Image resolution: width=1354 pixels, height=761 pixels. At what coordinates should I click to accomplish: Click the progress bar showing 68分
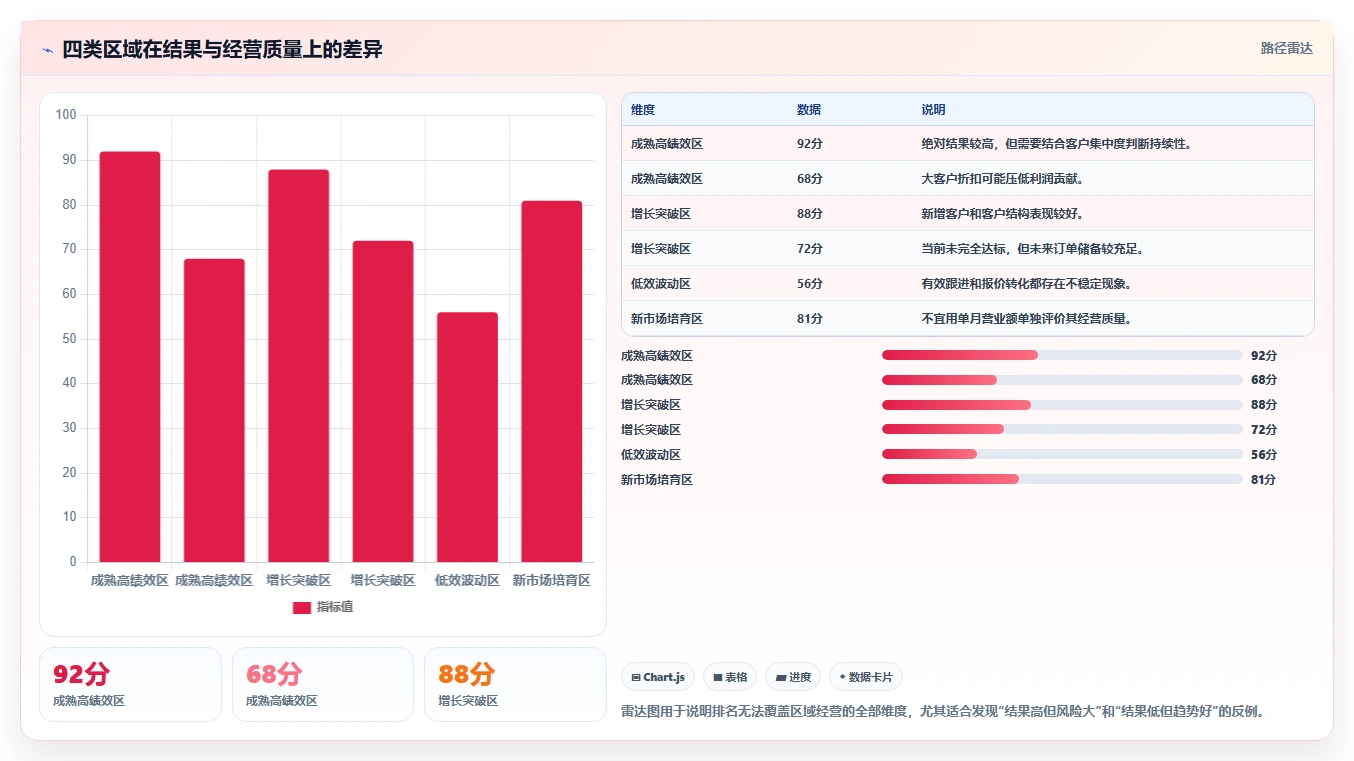[x=1062, y=380]
